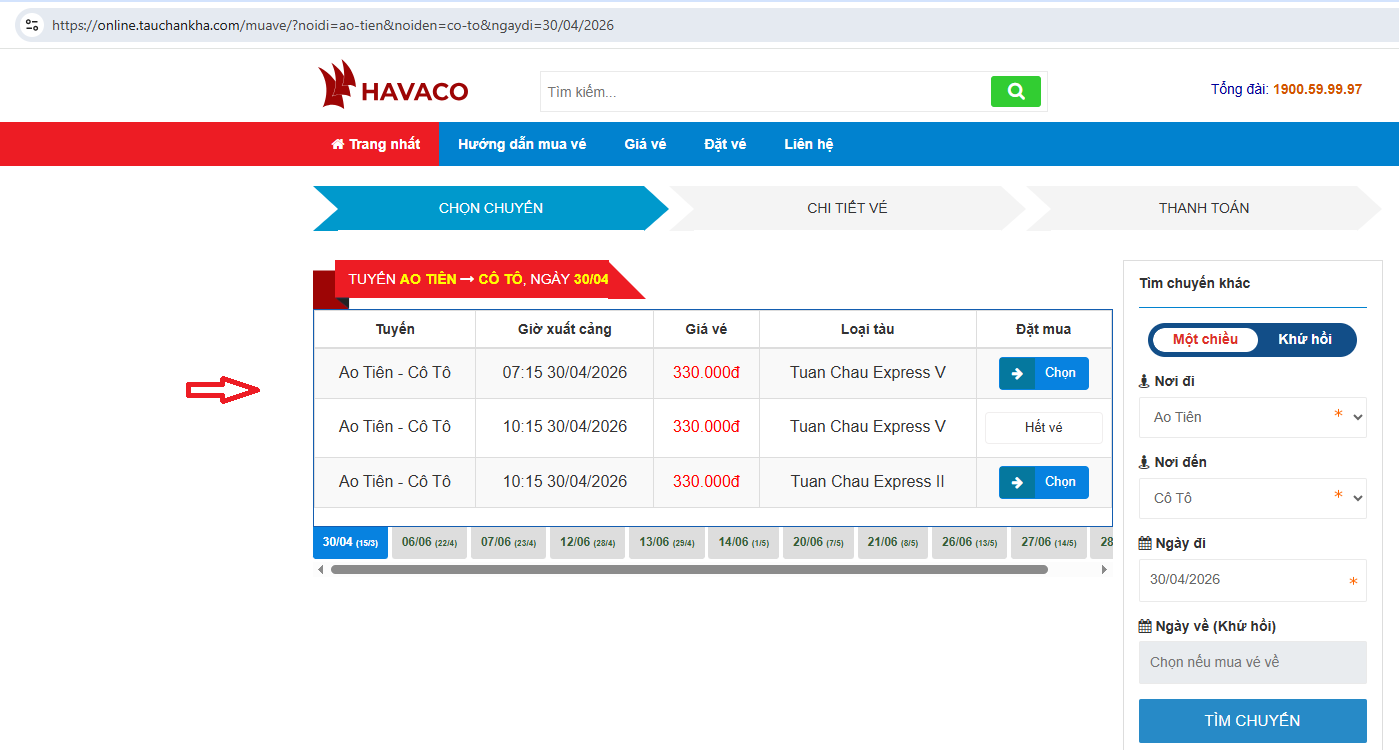
Task: Click left arrow of the date scrollbar
Action: point(321,570)
